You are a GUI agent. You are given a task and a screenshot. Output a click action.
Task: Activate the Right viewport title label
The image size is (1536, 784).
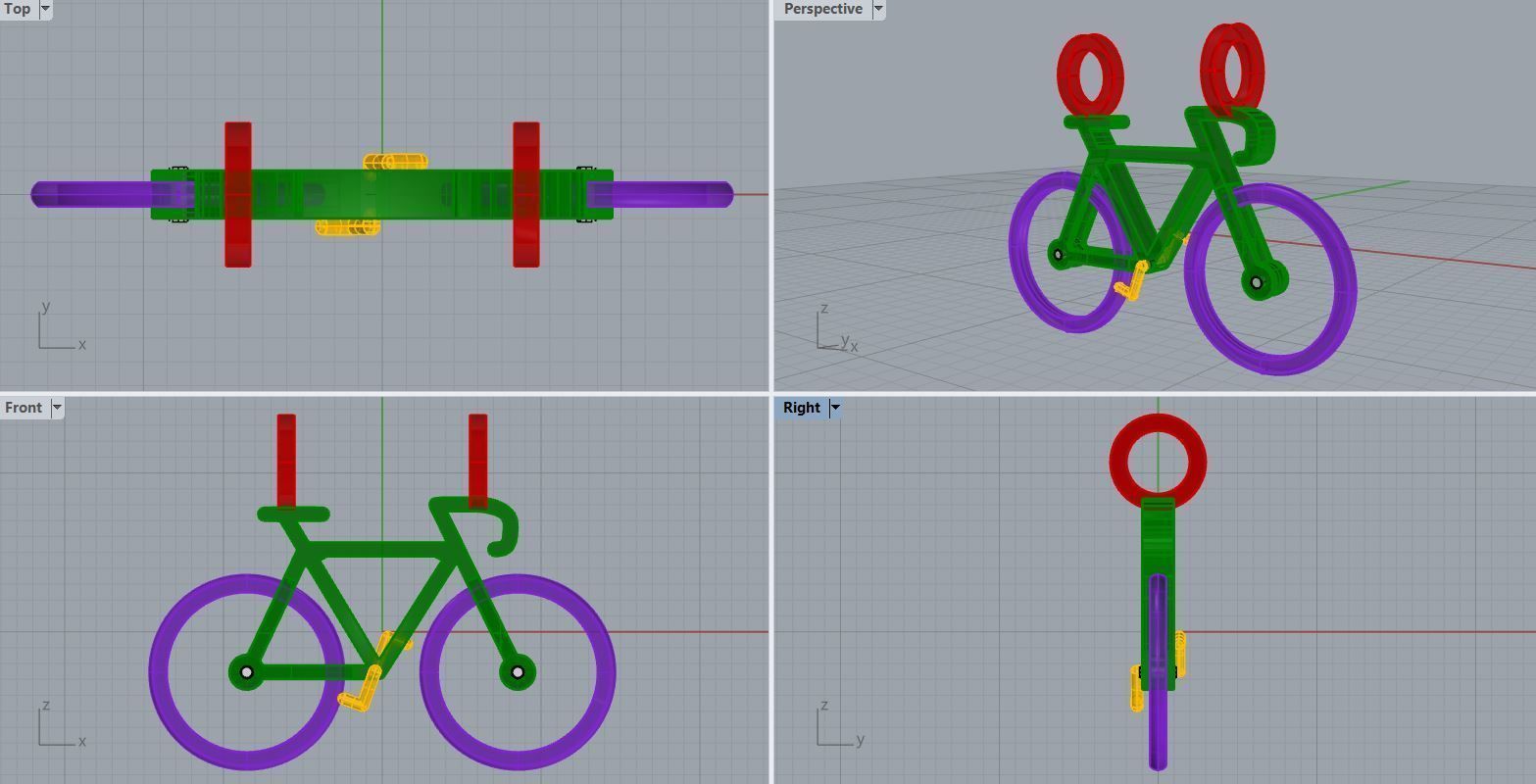click(801, 408)
